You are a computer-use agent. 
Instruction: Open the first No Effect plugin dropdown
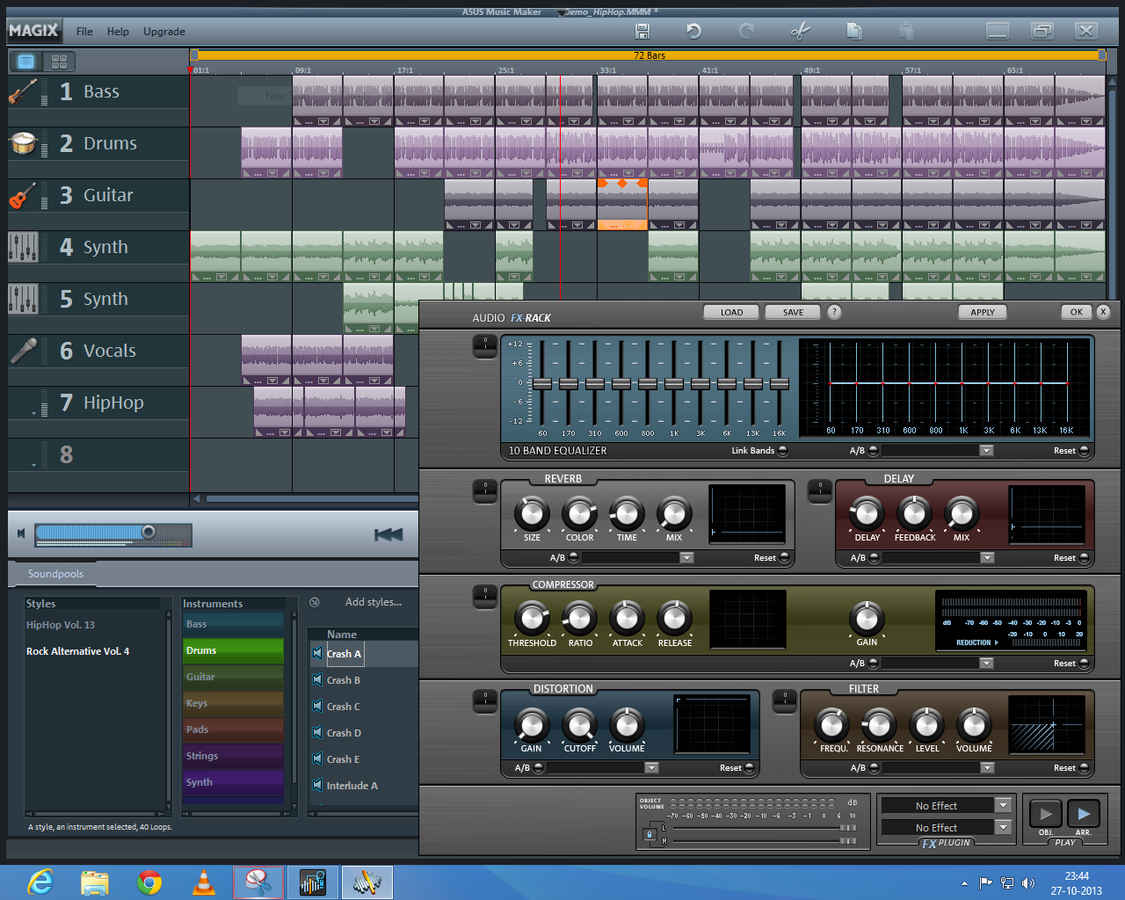coord(1003,805)
